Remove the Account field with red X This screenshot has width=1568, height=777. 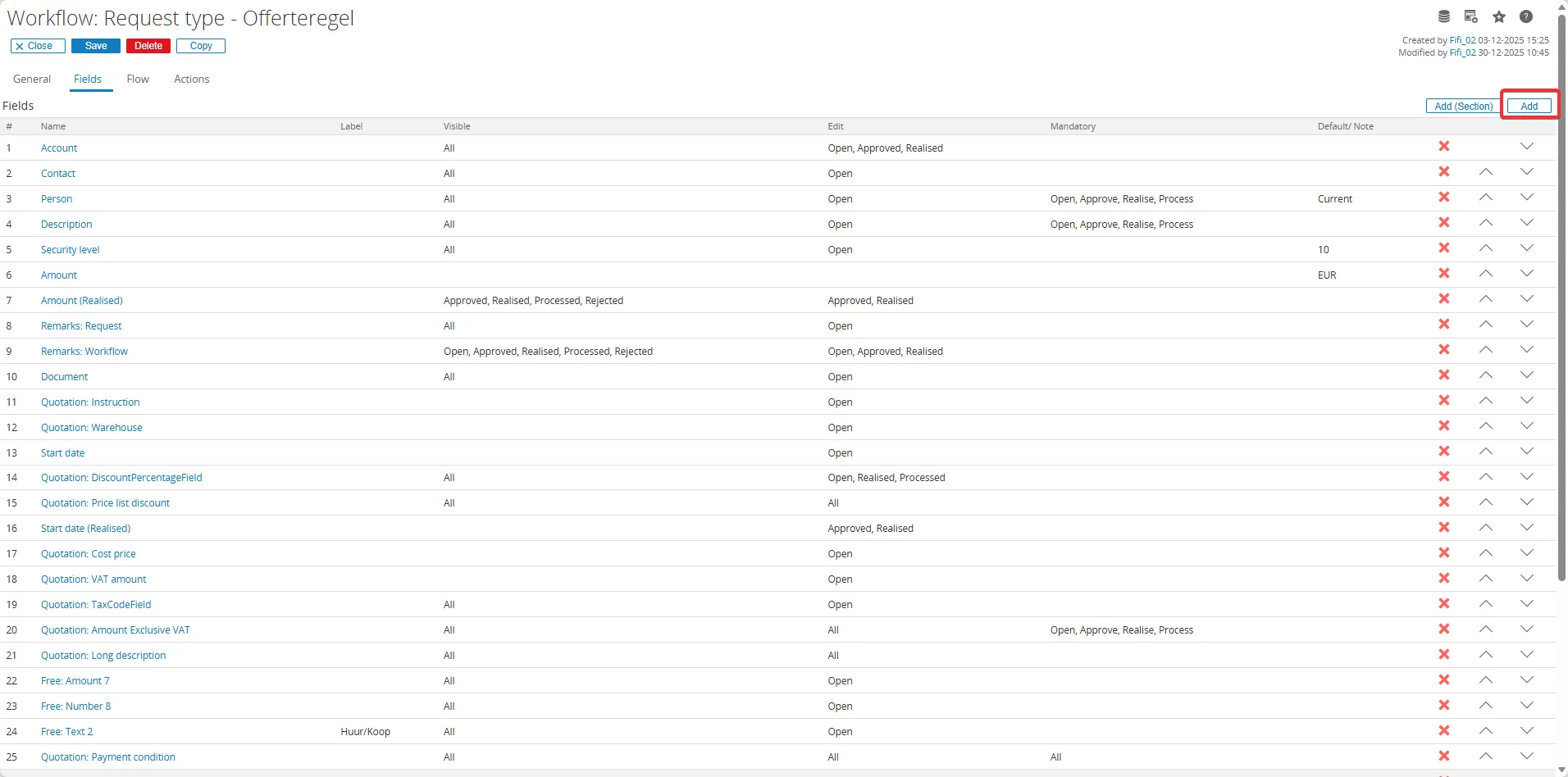(1444, 147)
